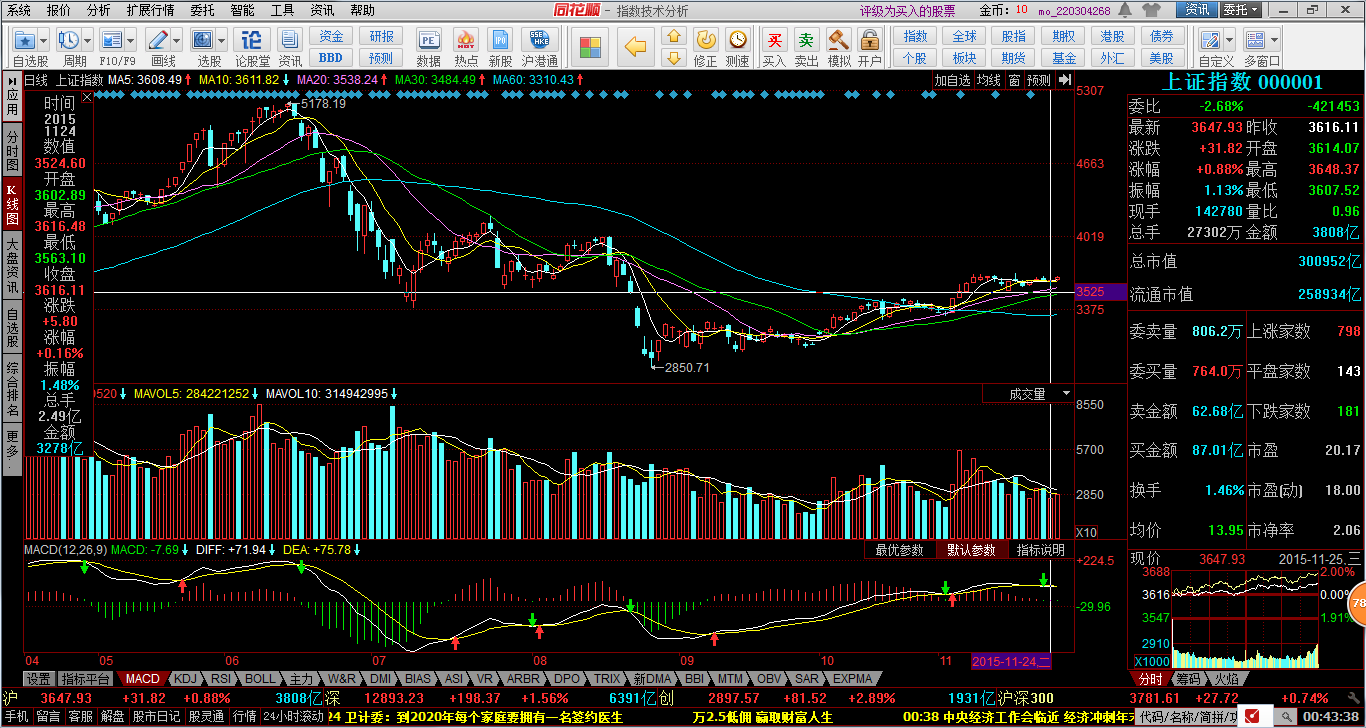Click the yellow down arrow icon

pos(674,59)
